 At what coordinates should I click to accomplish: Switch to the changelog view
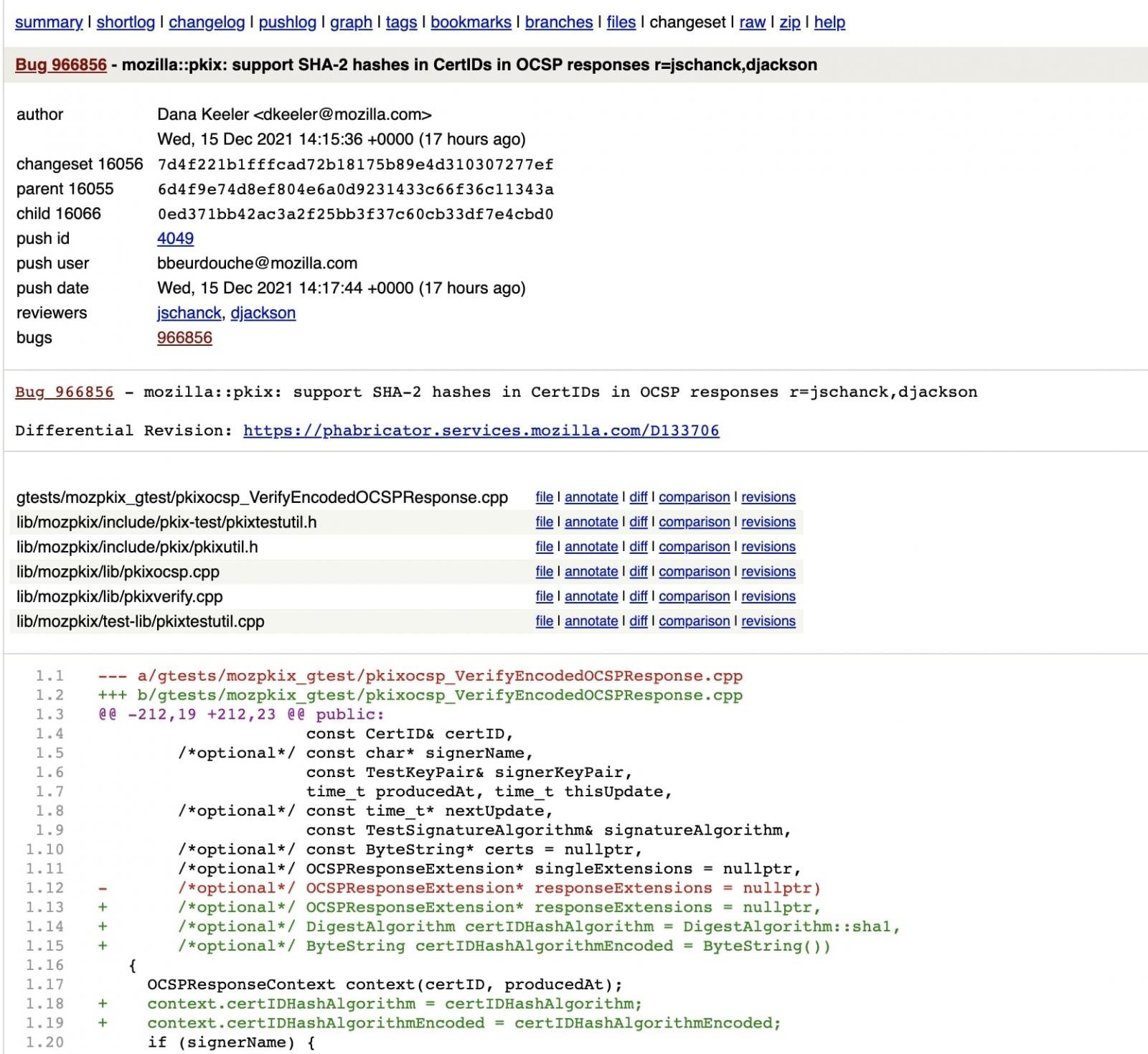[207, 23]
